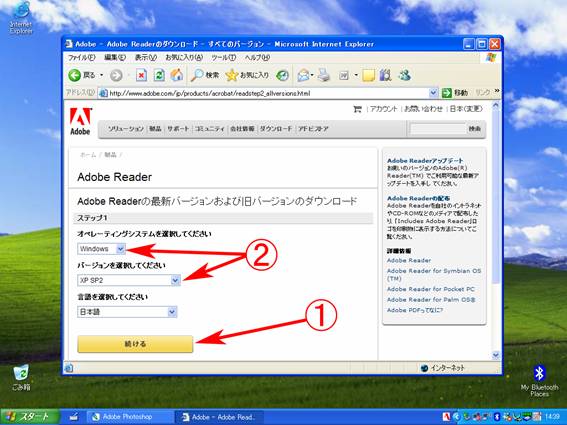
Task: Click the green Go arrow button
Action: pos(447,93)
